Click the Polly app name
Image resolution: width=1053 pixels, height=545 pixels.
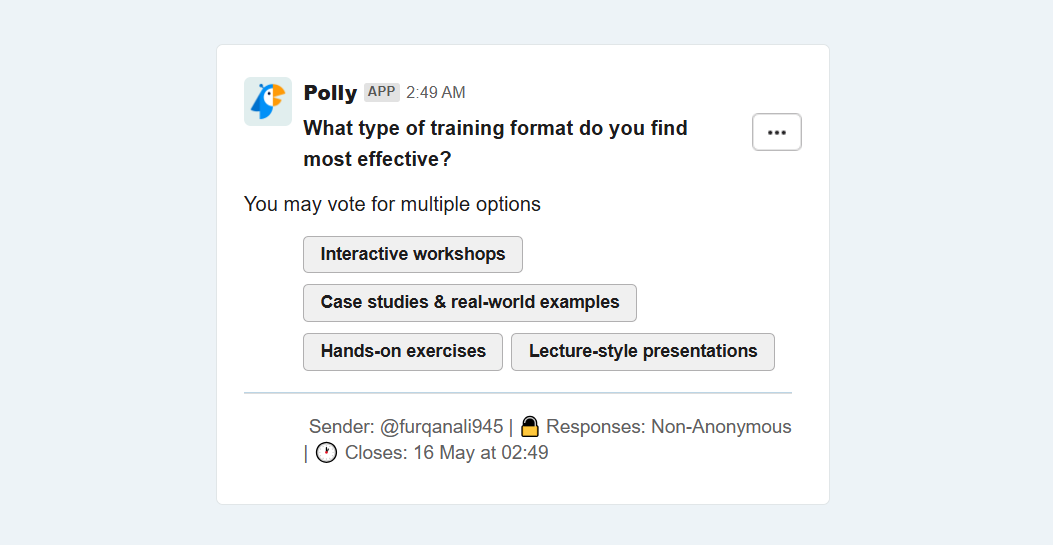(x=330, y=93)
